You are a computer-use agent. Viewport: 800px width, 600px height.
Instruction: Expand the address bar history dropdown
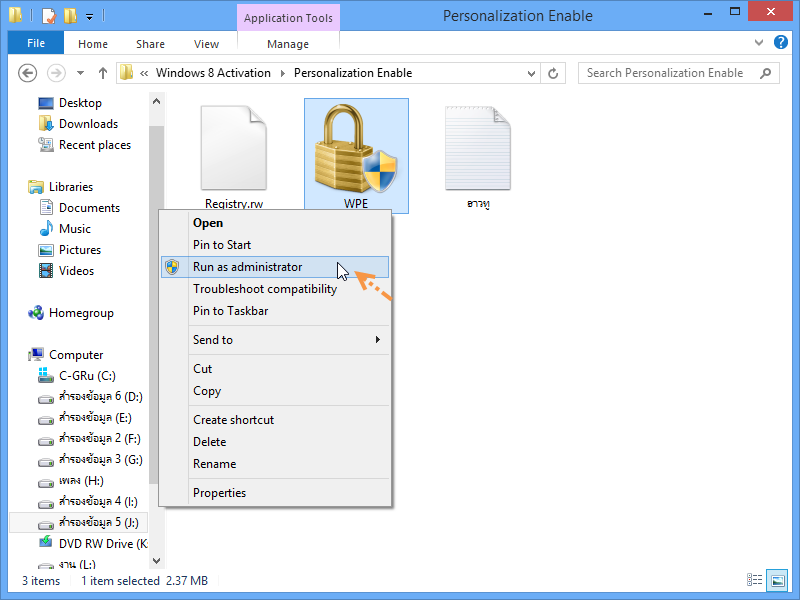531,73
